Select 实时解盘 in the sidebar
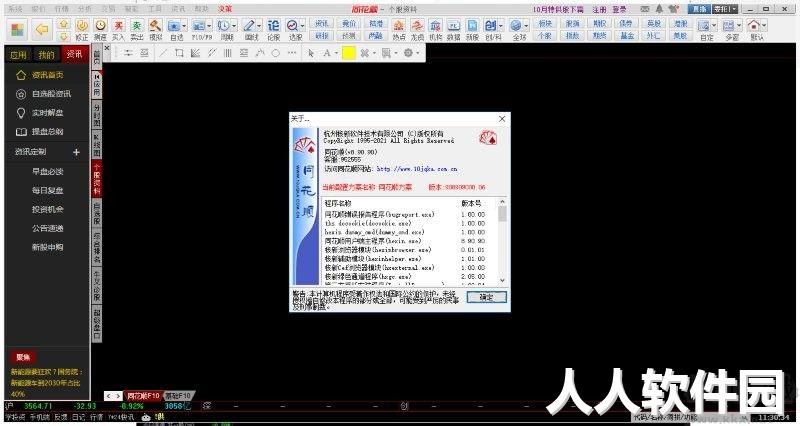 [x=47, y=113]
